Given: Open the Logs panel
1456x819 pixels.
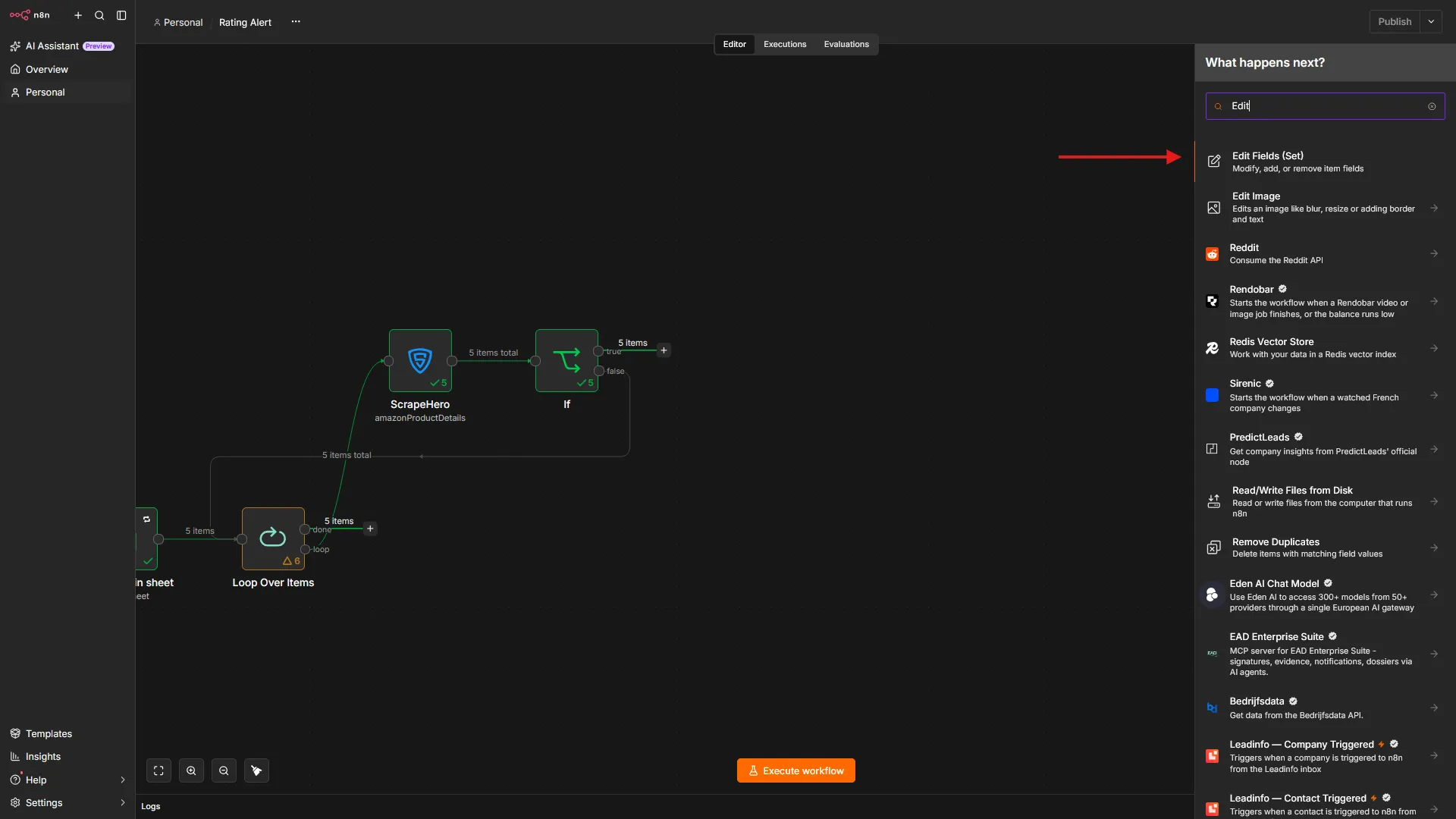Looking at the screenshot, I should click(x=150, y=806).
